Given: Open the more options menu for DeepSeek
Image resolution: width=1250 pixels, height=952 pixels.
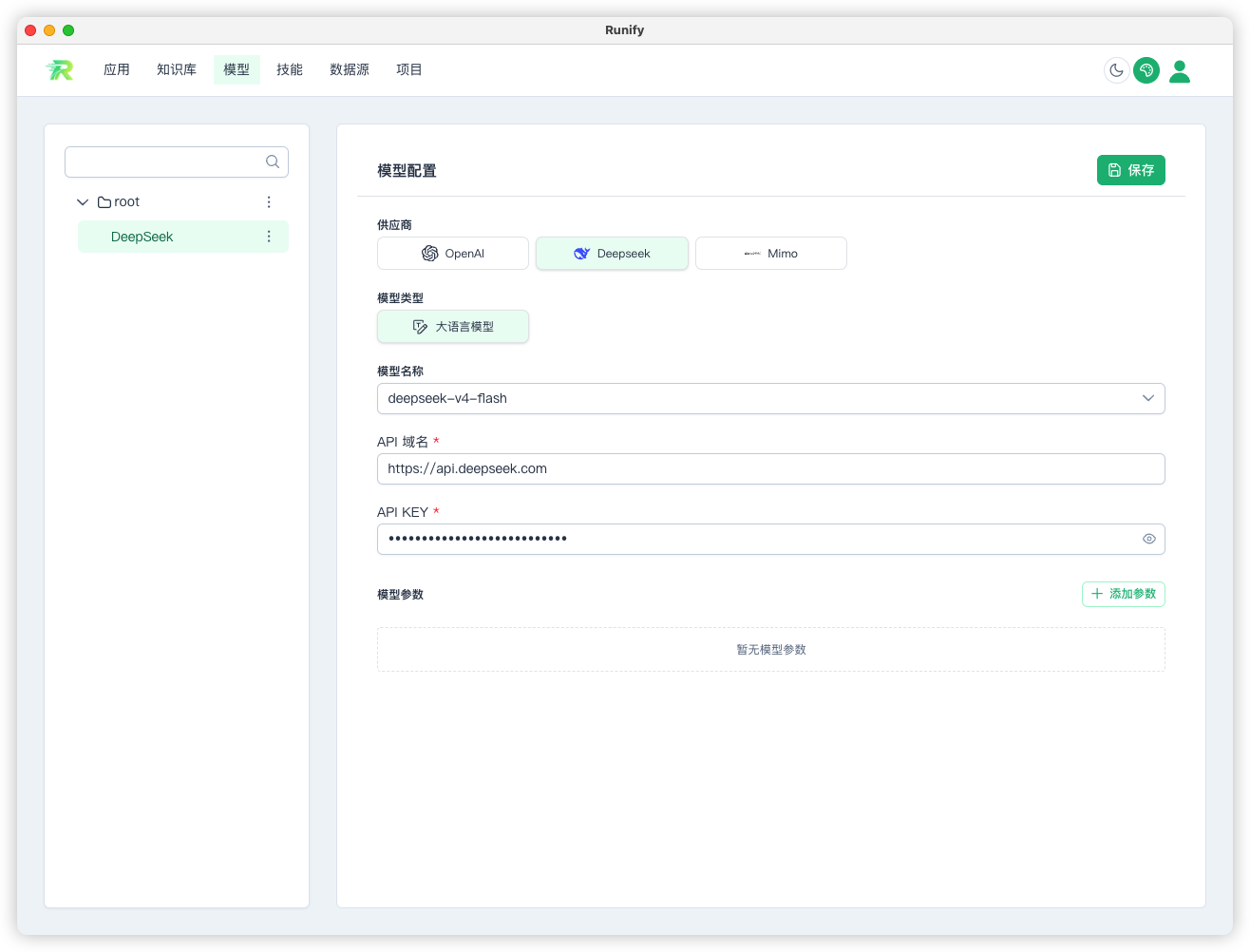Looking at the screenshot, I should coord(269,237).
